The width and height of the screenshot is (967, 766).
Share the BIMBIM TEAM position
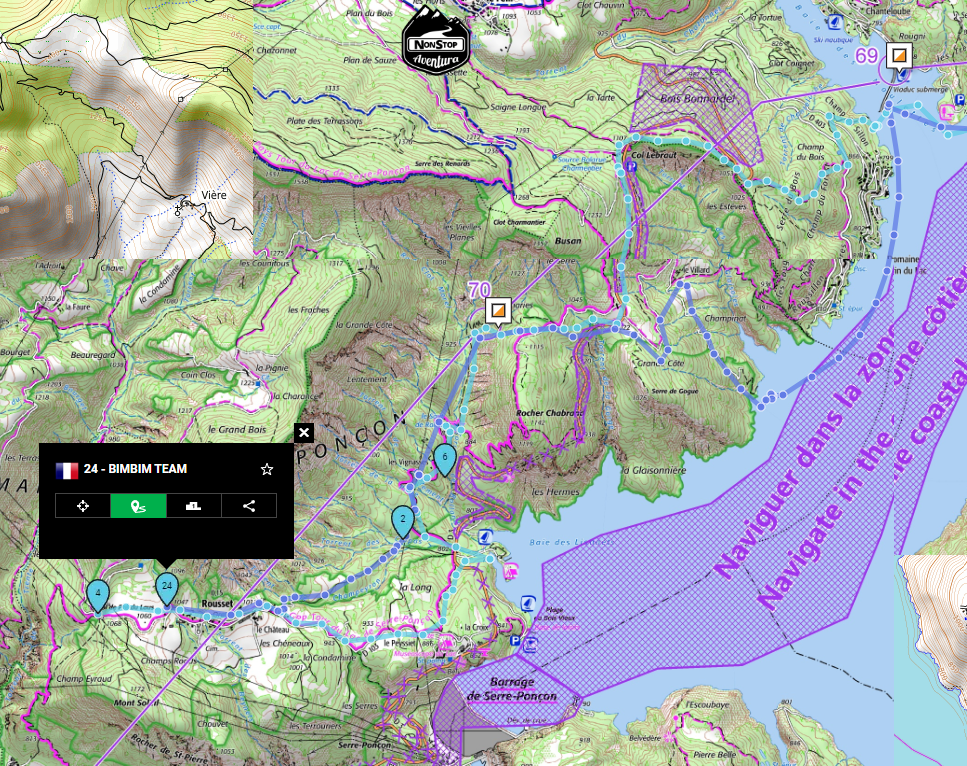249,506
